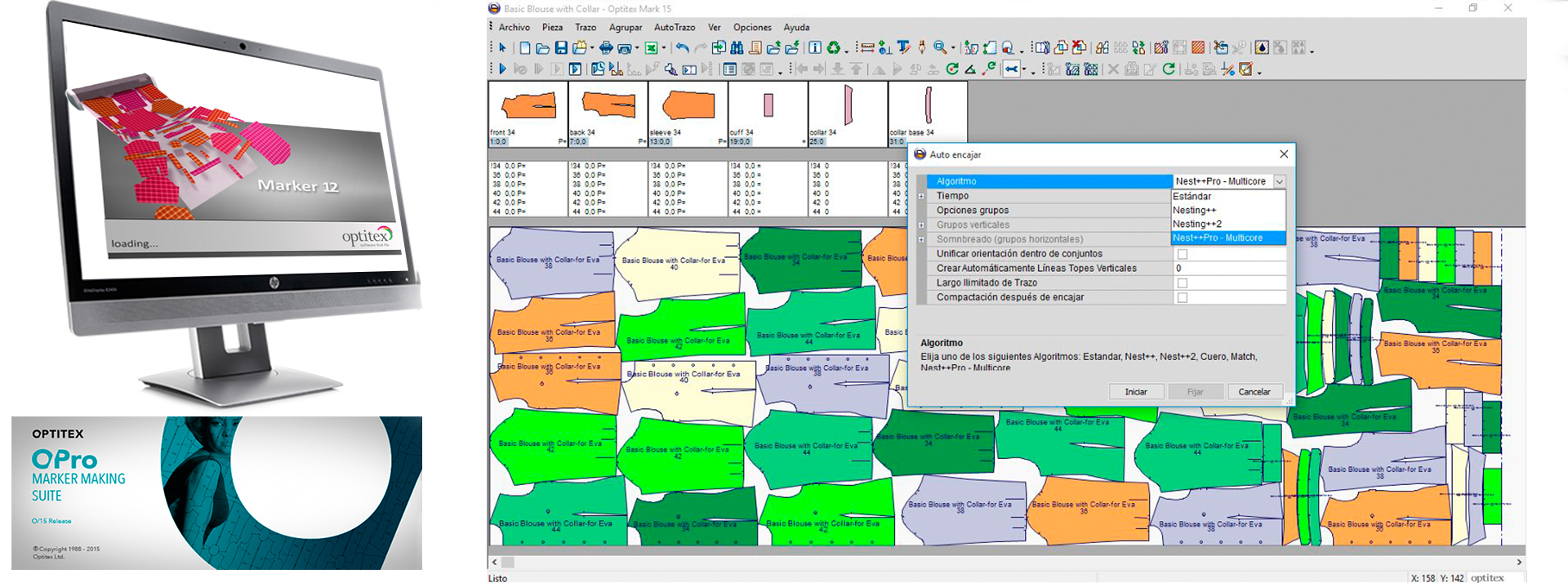
Task: Choose Estándar from algorithm list
Action: tap(1228, 196)
